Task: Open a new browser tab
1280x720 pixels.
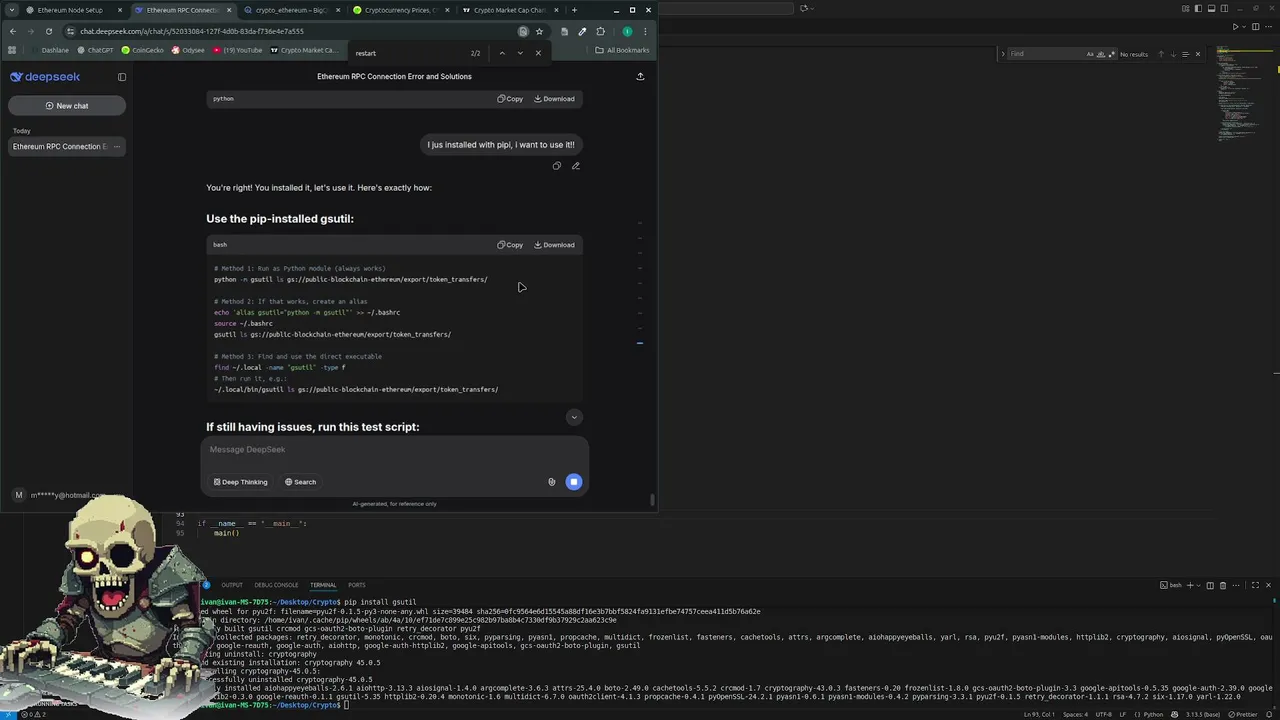Action: (574, 10)
